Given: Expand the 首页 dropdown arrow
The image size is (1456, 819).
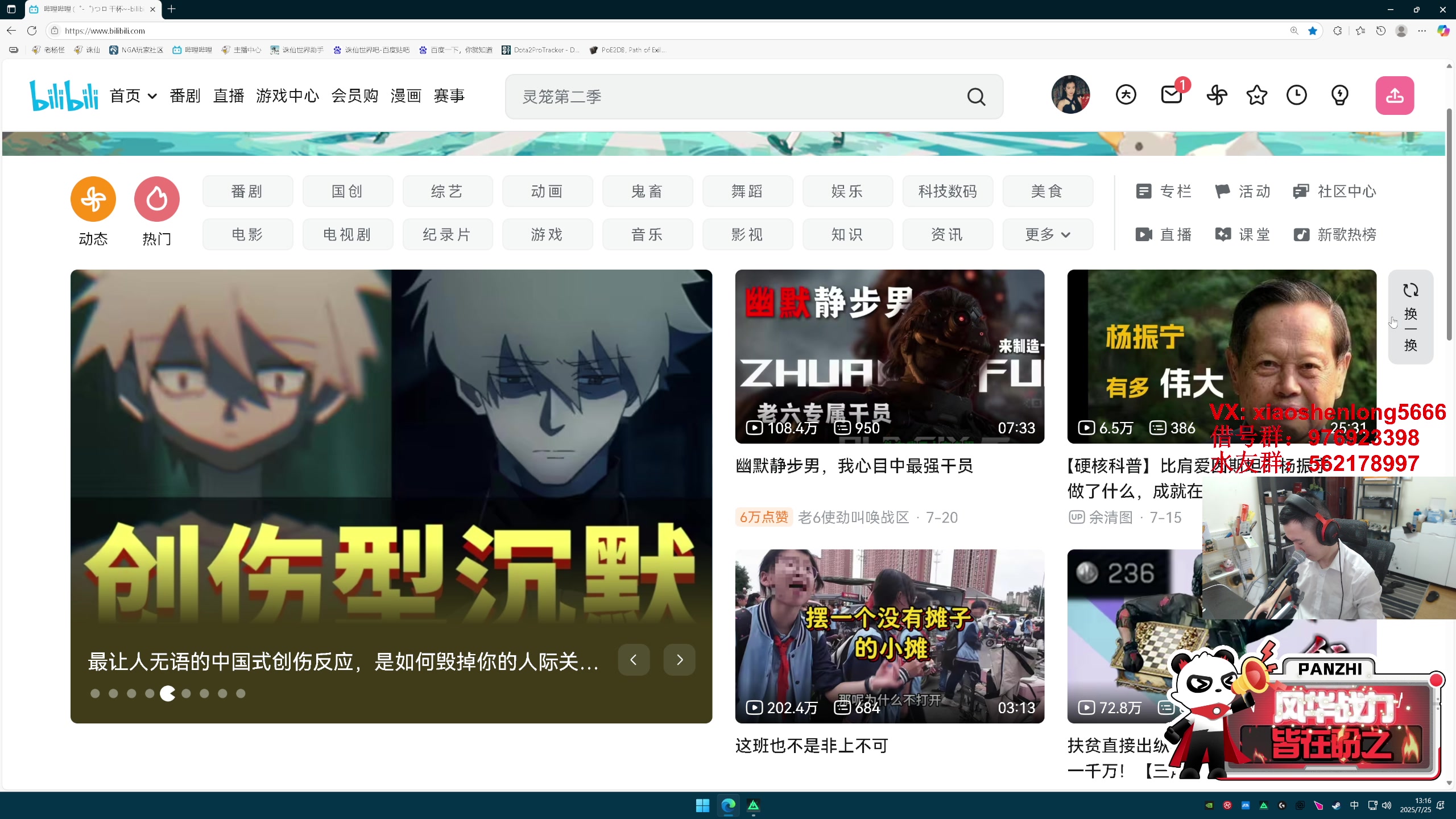Looking at the screenshot, I should (152, 96).
